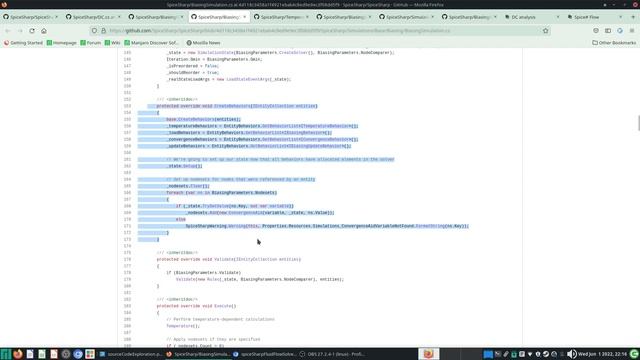640x360 pixels.
Task: Switch to the SpiceSharp/Tempe tab
Action: [x=282, y=17]
